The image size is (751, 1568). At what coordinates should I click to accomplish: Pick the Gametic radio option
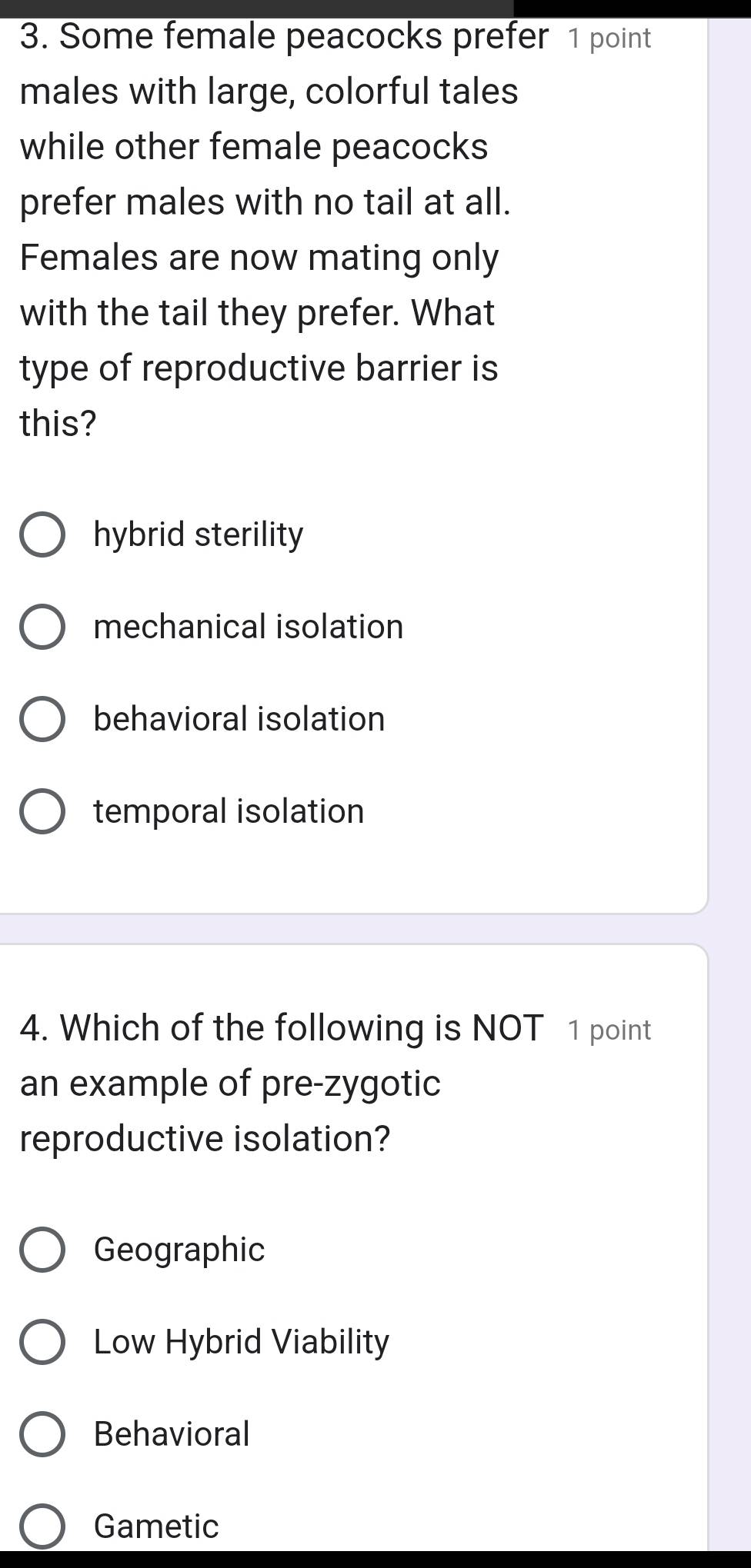42,1526
